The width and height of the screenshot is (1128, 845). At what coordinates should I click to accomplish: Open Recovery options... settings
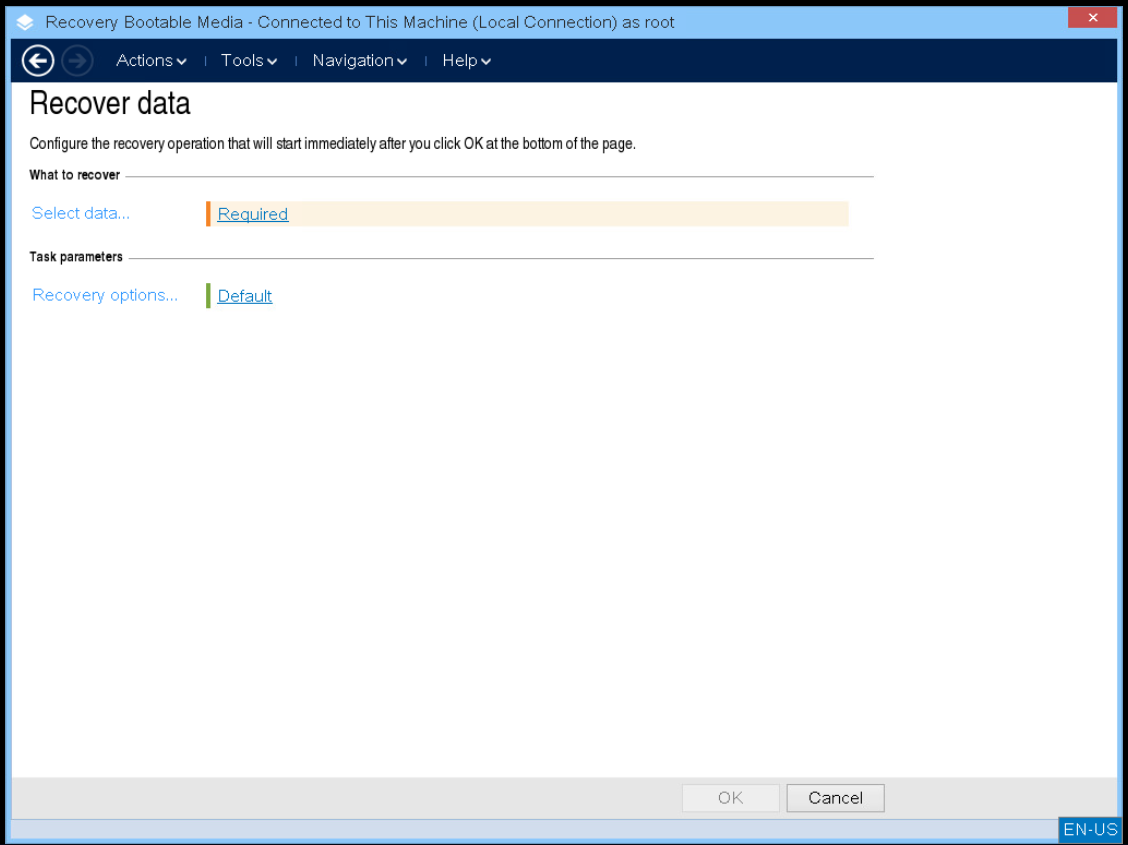pyautogui.click(x=104, y=295)
